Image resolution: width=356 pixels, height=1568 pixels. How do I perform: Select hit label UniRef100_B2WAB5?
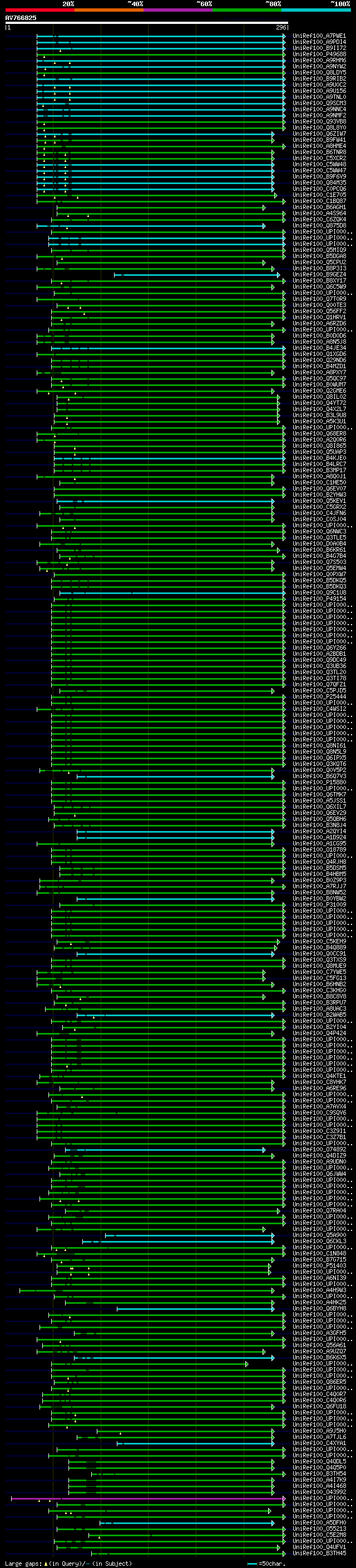(319, 1015)
